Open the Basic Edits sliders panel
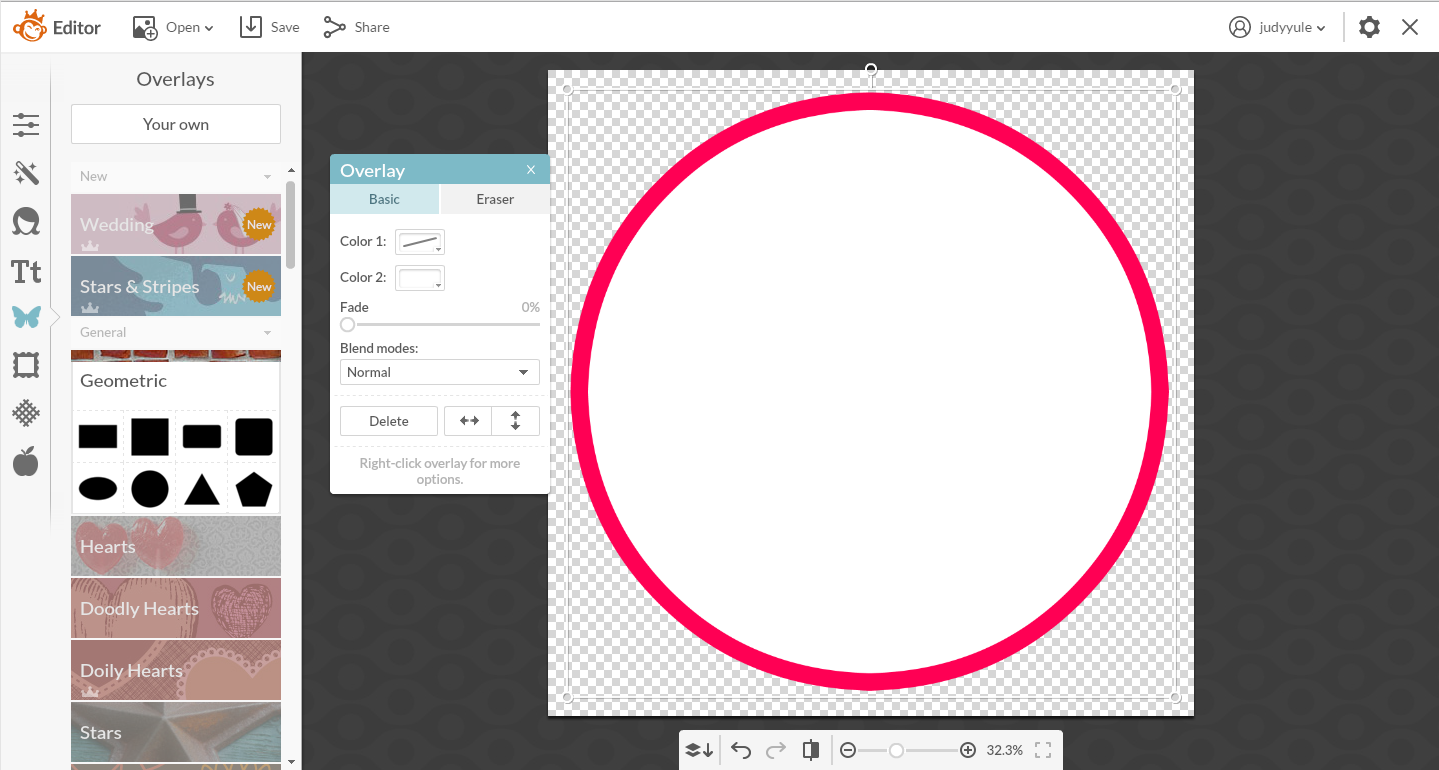 click(26, 125)
